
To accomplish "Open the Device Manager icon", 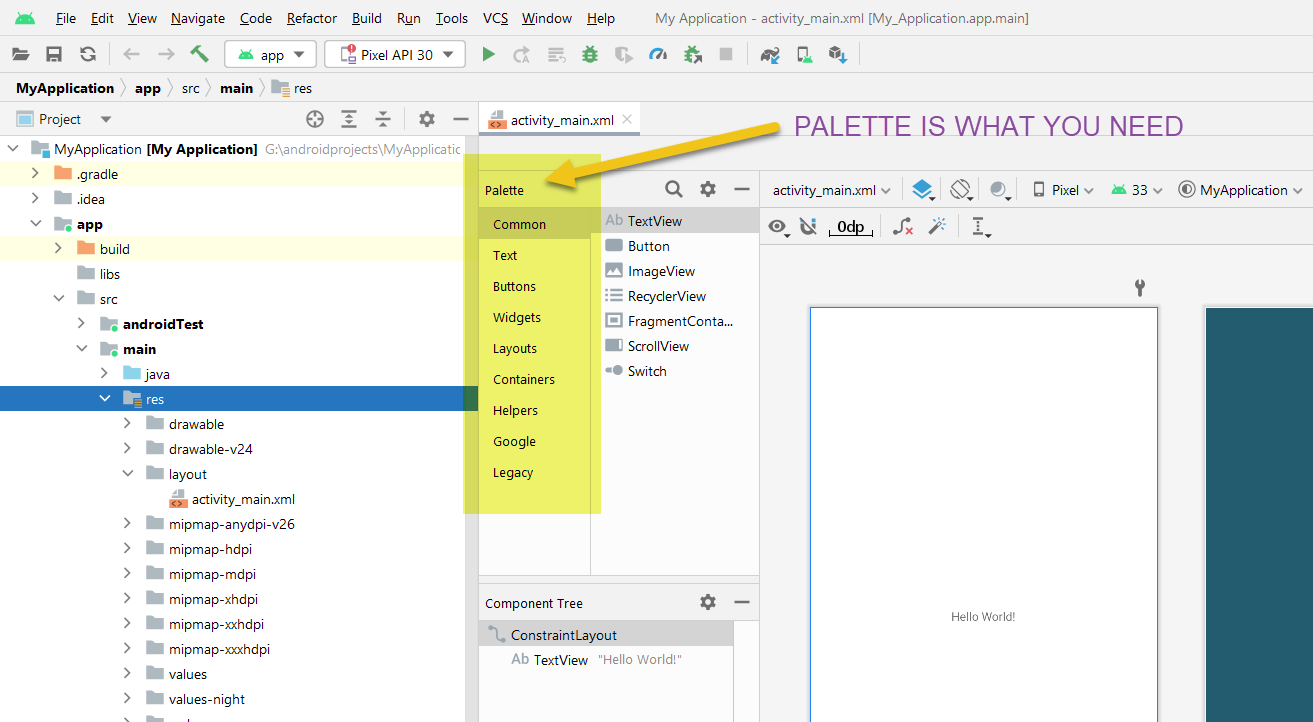I will [x=804, y=55].
